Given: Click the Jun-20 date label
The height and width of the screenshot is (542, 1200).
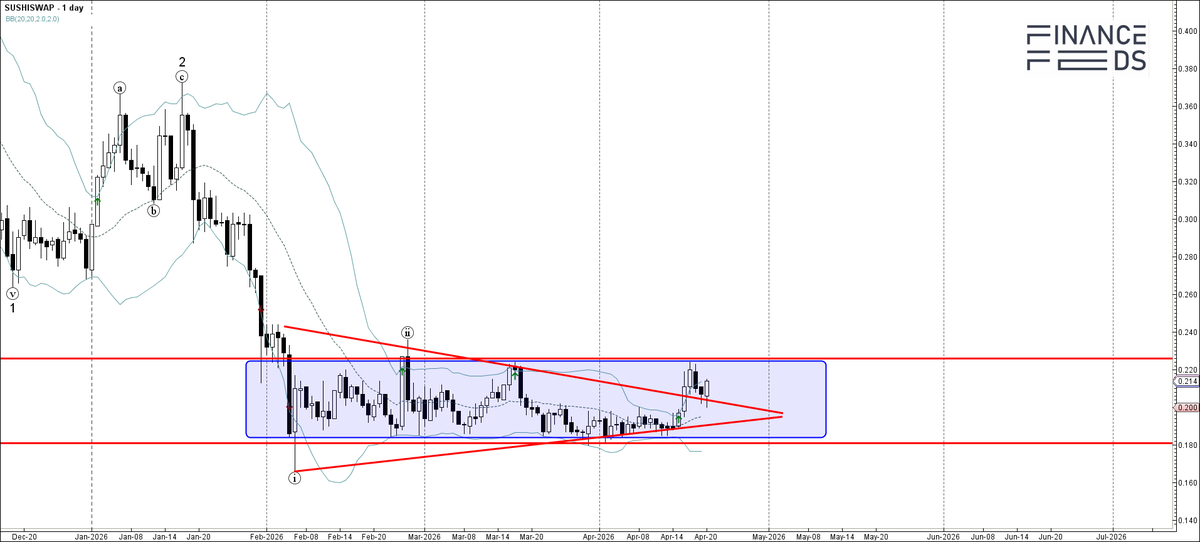Looking at the screenshot, I should click(x=1050, y=536).
